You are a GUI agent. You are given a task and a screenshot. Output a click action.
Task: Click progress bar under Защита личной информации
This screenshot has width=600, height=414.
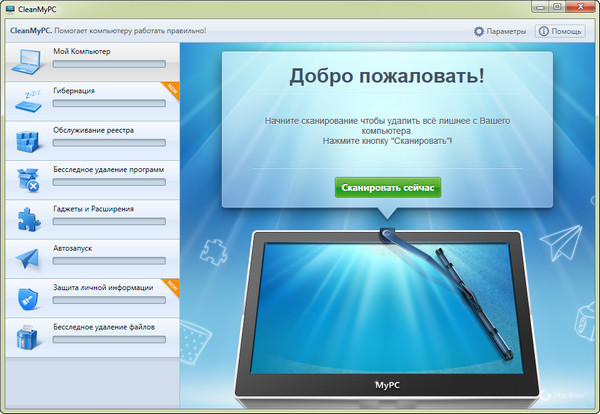(109, 300)
